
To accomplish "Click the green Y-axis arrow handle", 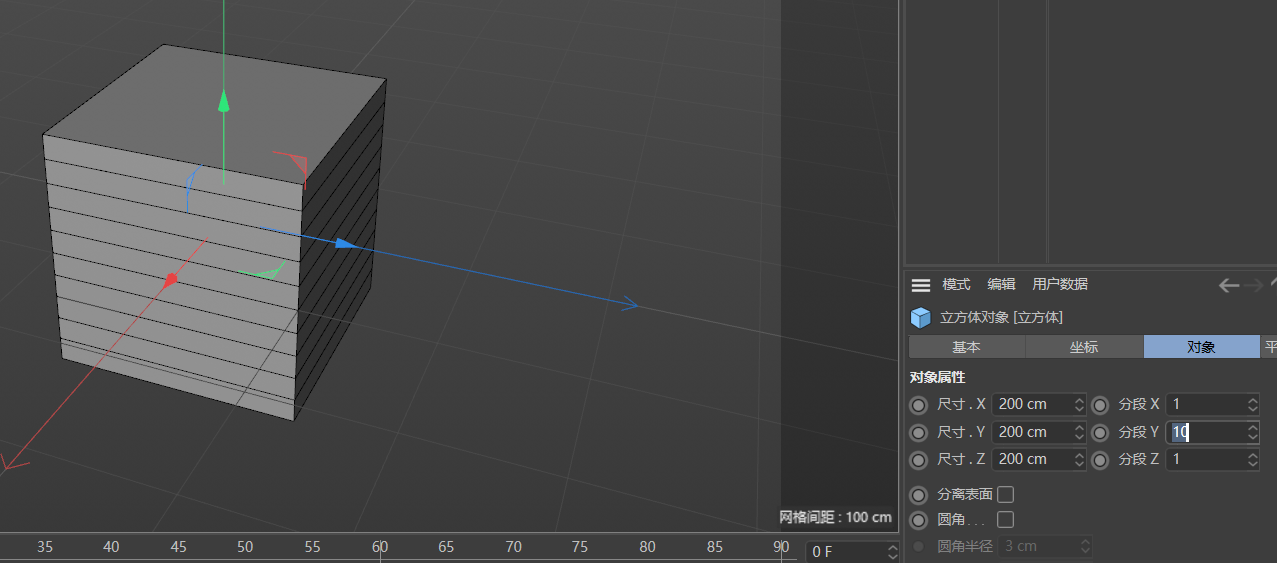I will [224, 101].
